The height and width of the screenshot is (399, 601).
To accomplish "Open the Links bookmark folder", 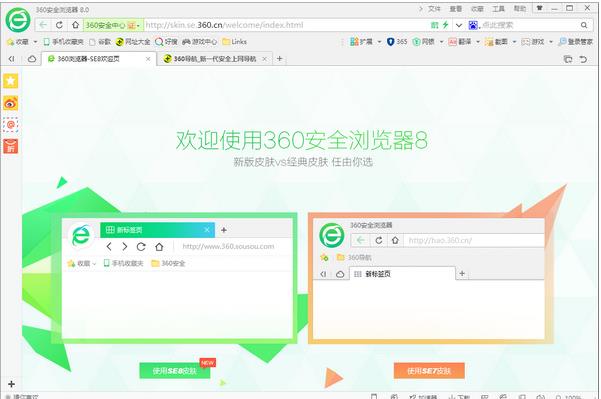I will point(235,42).
